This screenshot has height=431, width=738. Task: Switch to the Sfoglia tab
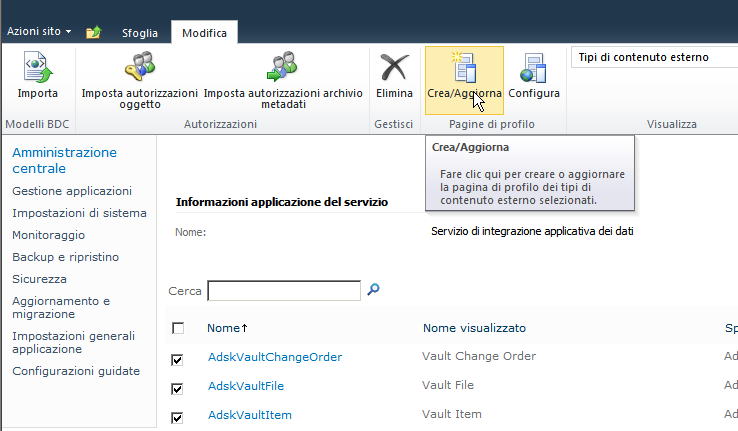[x=140, y=33]
